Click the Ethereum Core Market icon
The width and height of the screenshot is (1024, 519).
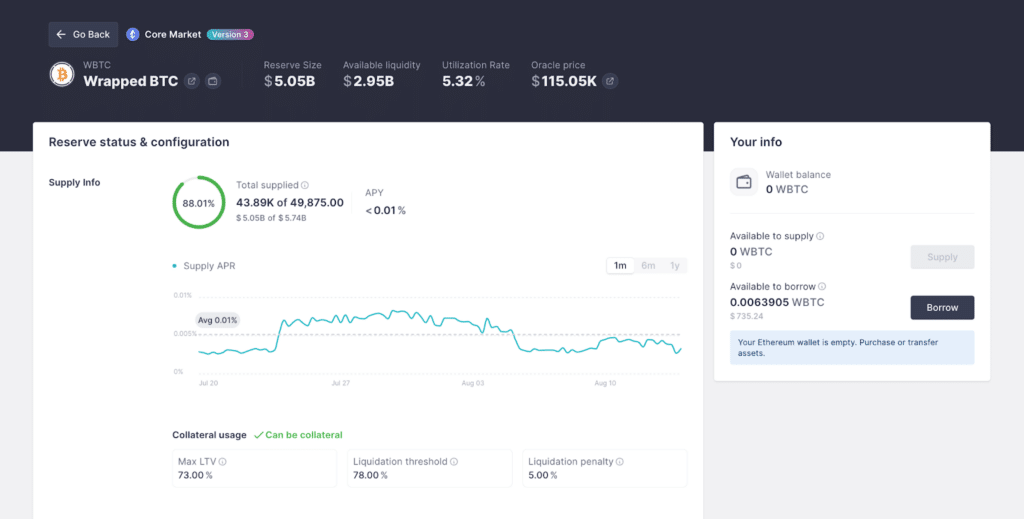click(133, 35)
